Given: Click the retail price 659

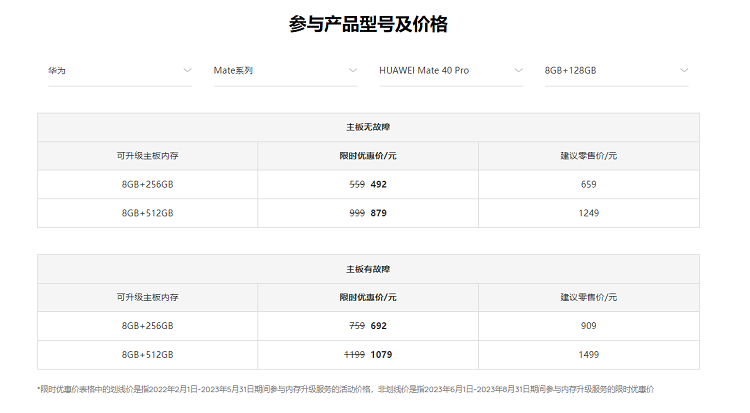Looking at the screenshot, I should click(588, 185).
